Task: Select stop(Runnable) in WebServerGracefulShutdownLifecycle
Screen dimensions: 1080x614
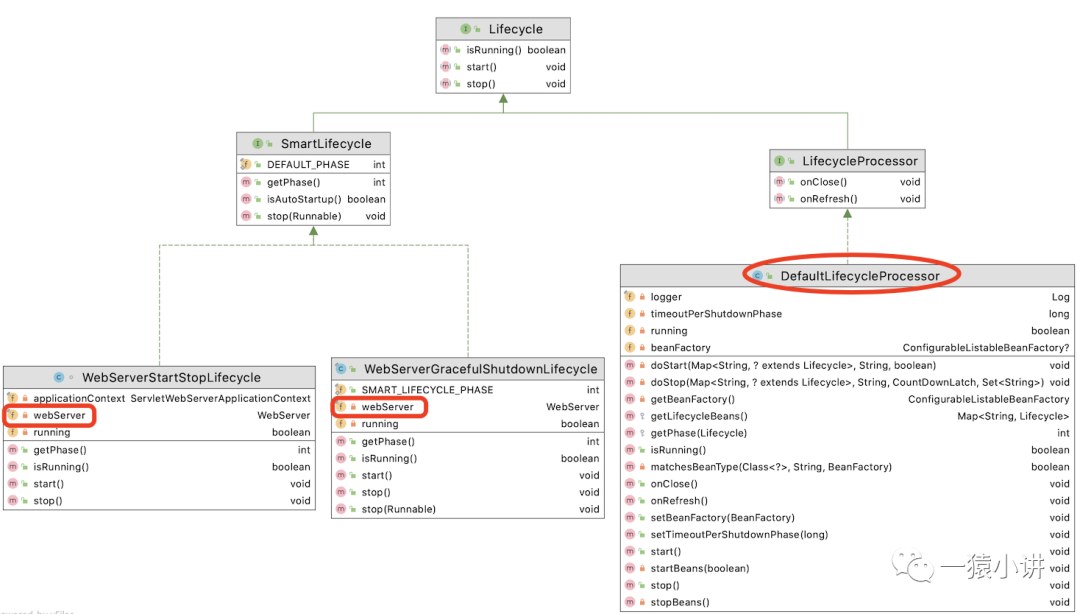Action: click(x=468, y=509)
